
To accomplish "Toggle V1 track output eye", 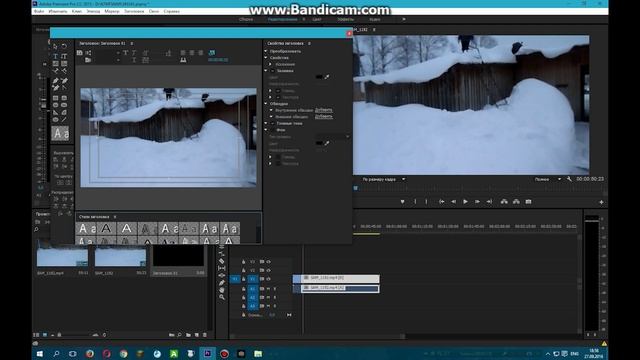I will coord(269,279).
